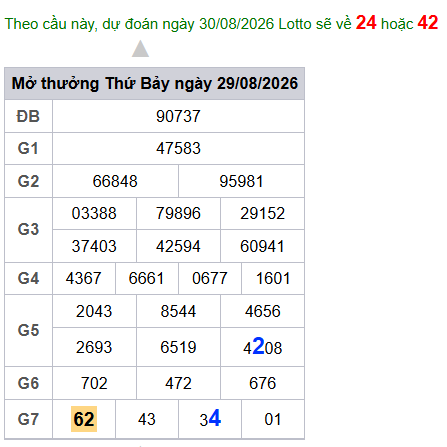This screenshot has width=447, height=447.
Task: Click G5 number 2043
Action: pos(94,311)
